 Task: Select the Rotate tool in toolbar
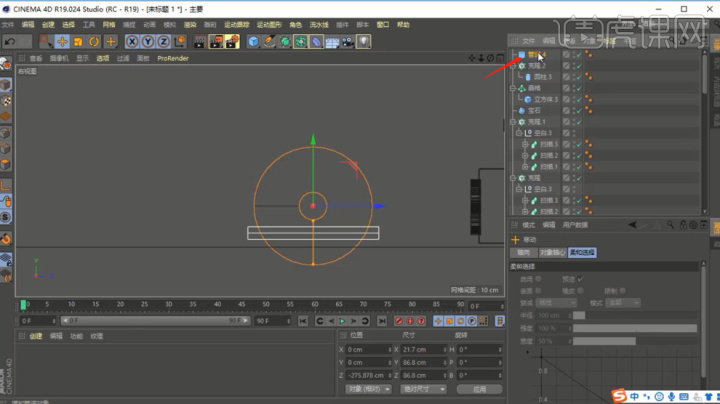click(x=94, y=41)
